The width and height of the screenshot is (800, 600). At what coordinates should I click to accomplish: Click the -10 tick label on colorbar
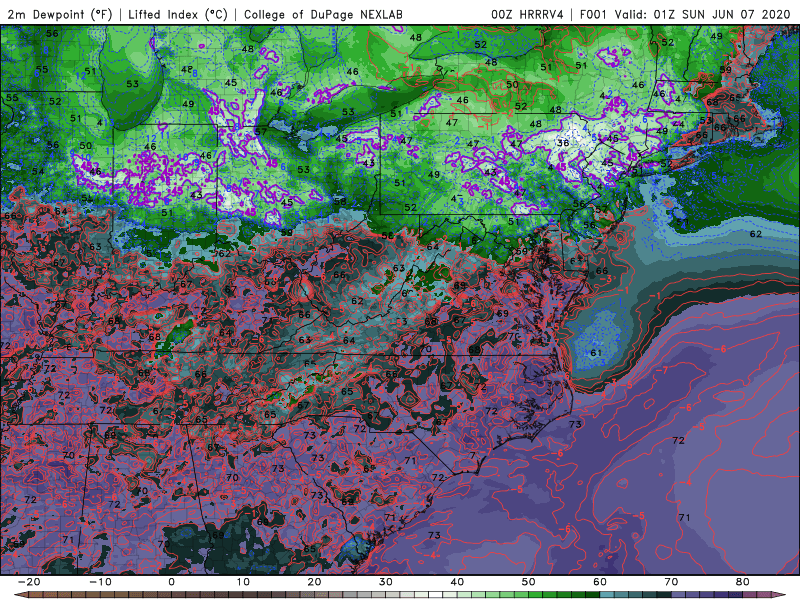point(100,582)
